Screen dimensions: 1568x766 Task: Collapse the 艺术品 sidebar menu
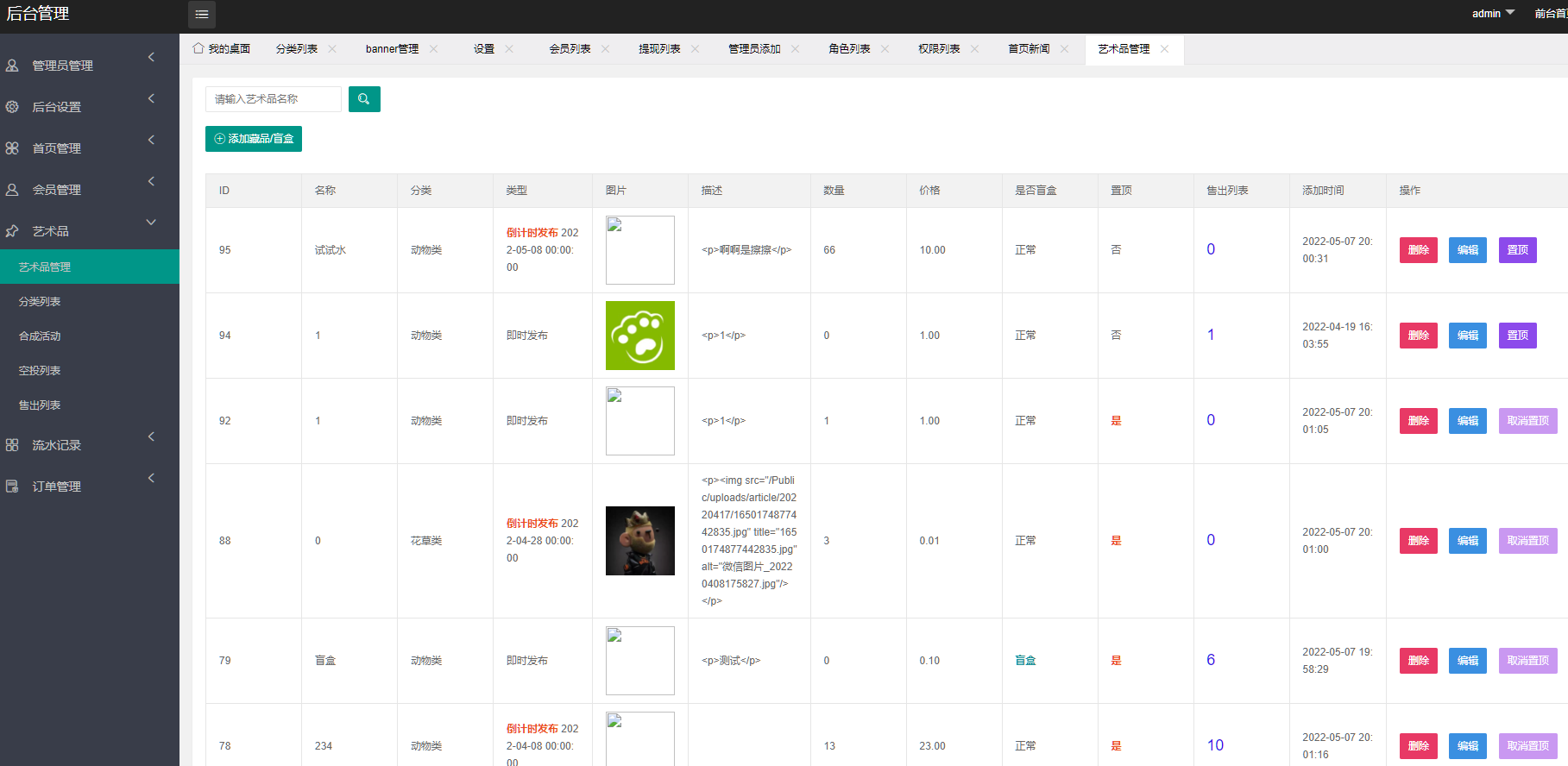pyautogui.click(x=89, y=231)
